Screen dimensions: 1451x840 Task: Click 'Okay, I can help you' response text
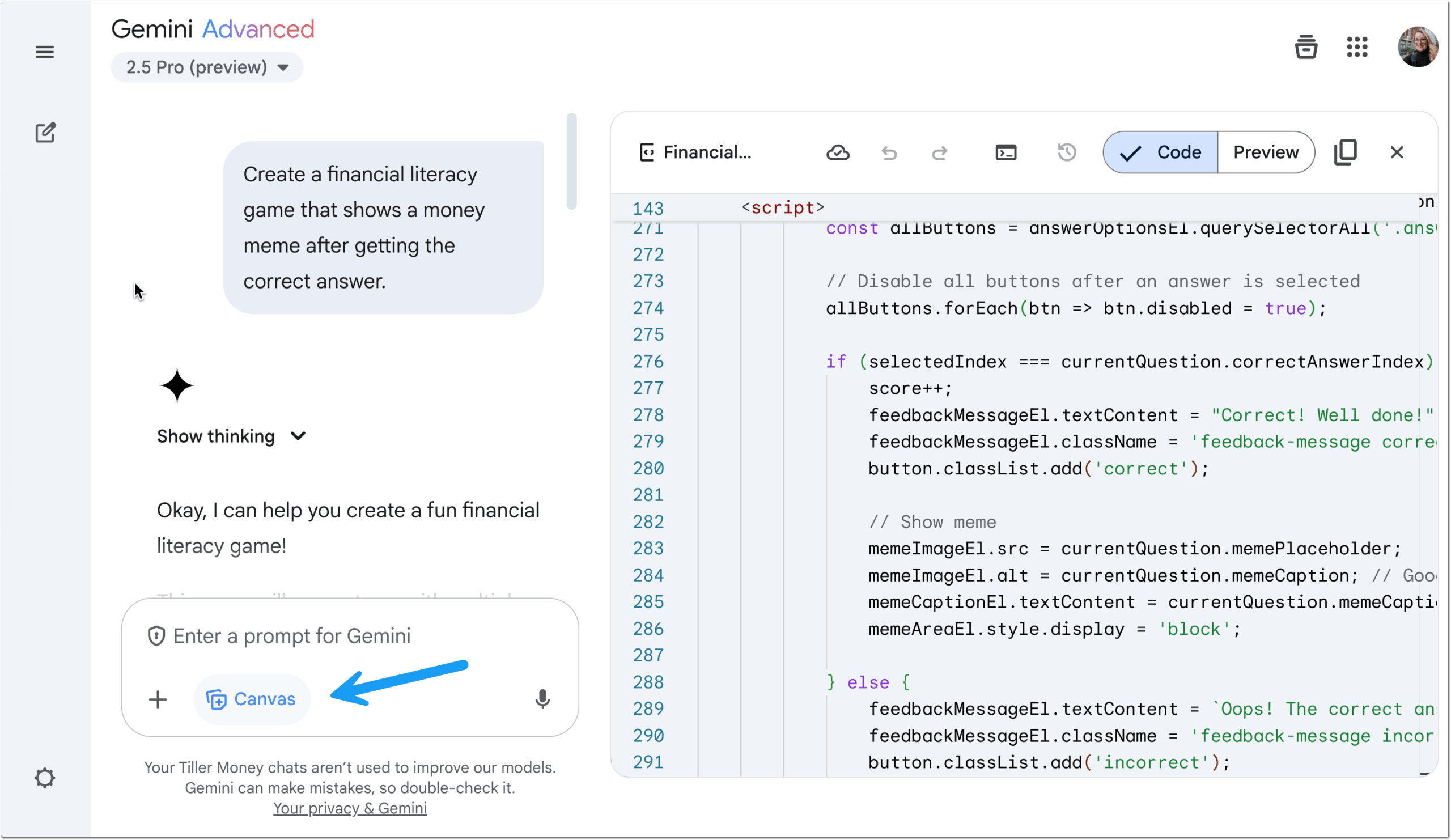(x=348, y=528)
